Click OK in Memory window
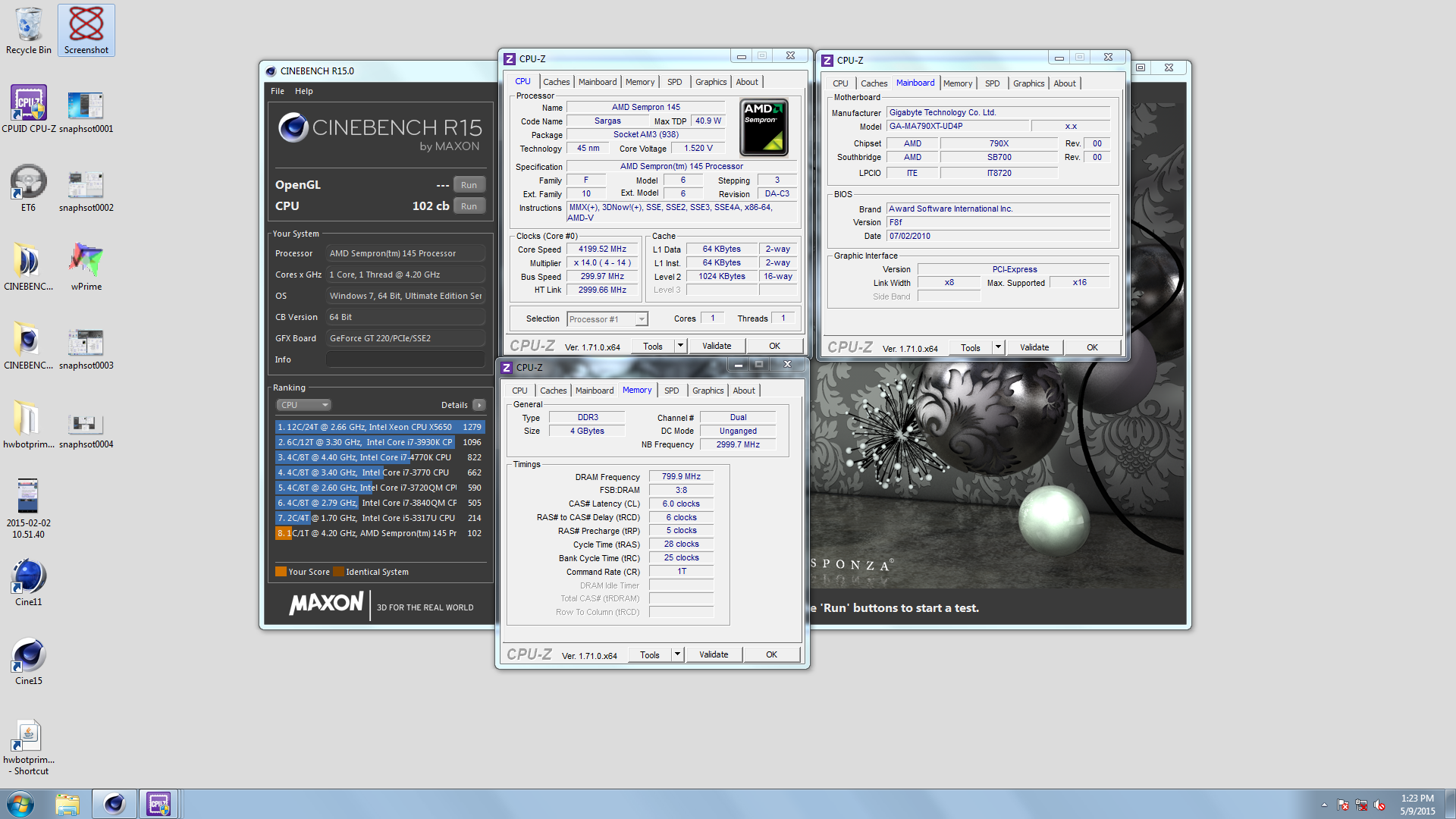 point(771,654)
